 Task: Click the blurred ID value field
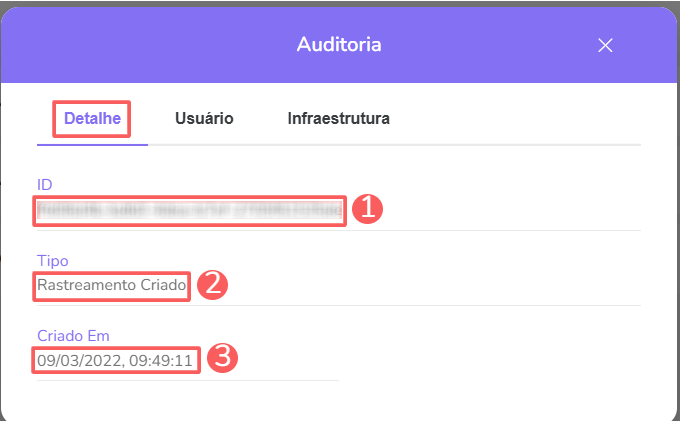[190, 210]
